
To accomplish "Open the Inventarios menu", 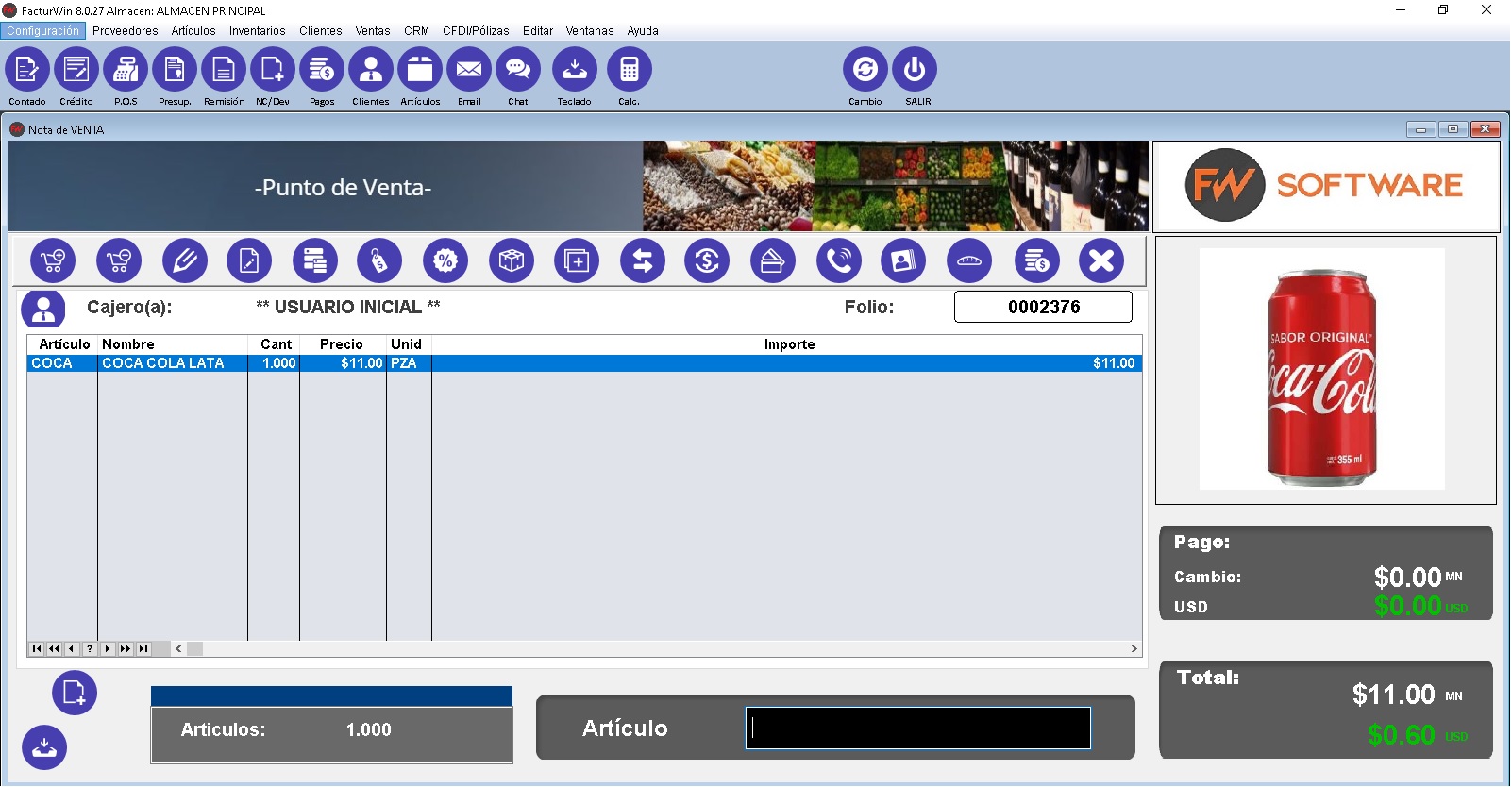I will [x=257, y=31].
